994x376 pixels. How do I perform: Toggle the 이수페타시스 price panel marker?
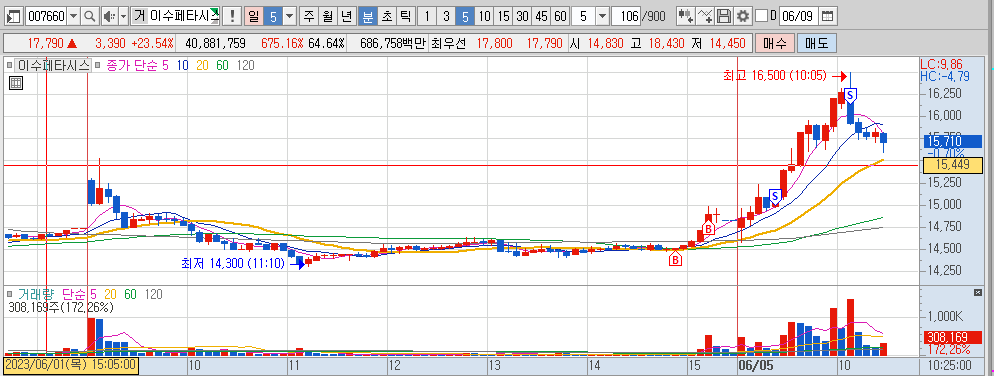[x=10, y=65]
